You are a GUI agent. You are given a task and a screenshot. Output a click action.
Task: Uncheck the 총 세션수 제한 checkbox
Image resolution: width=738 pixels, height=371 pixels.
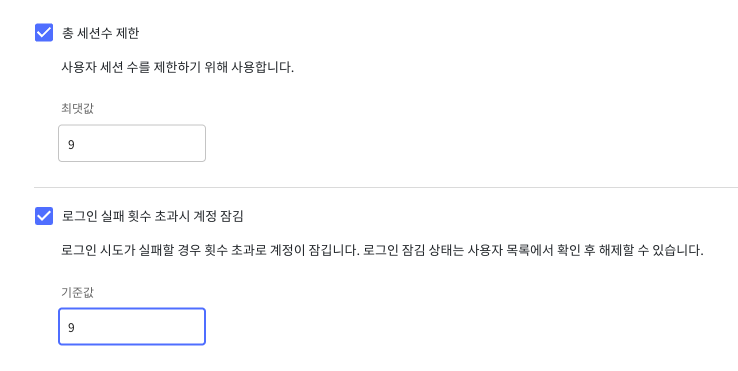[x=44, y=33]
